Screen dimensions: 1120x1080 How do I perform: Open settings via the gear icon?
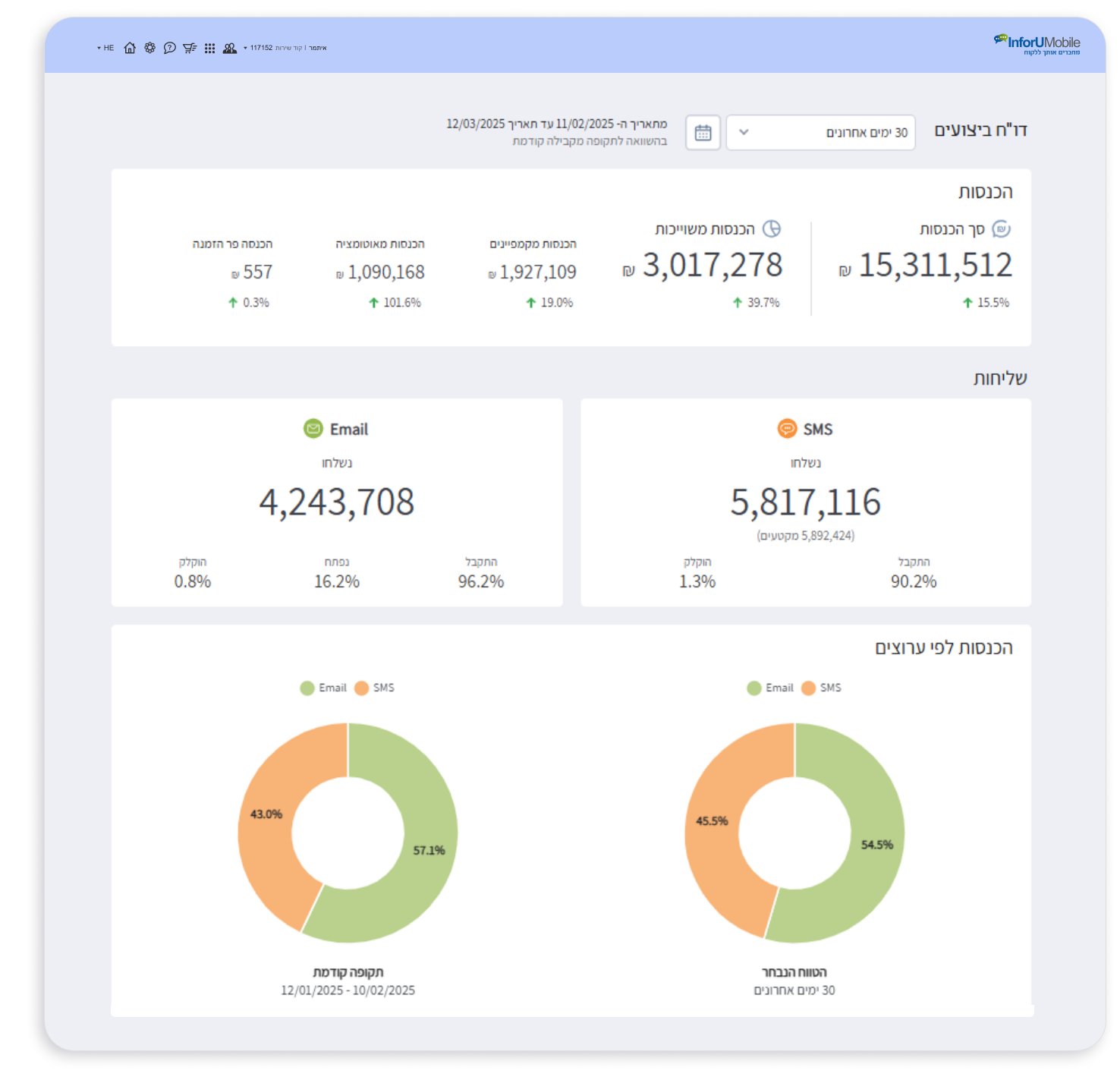click(150, 48)
